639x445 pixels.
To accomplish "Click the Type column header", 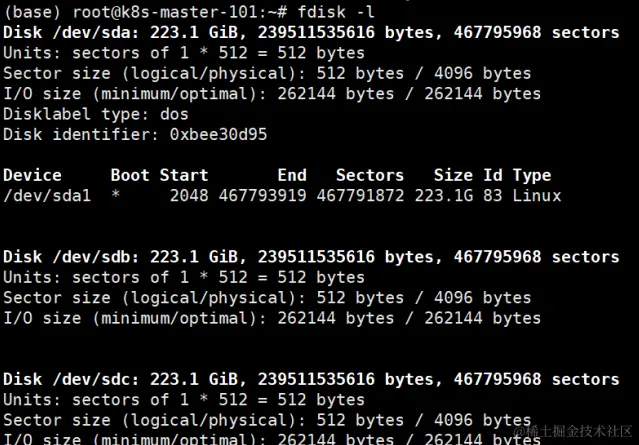I will pos(532,175).
